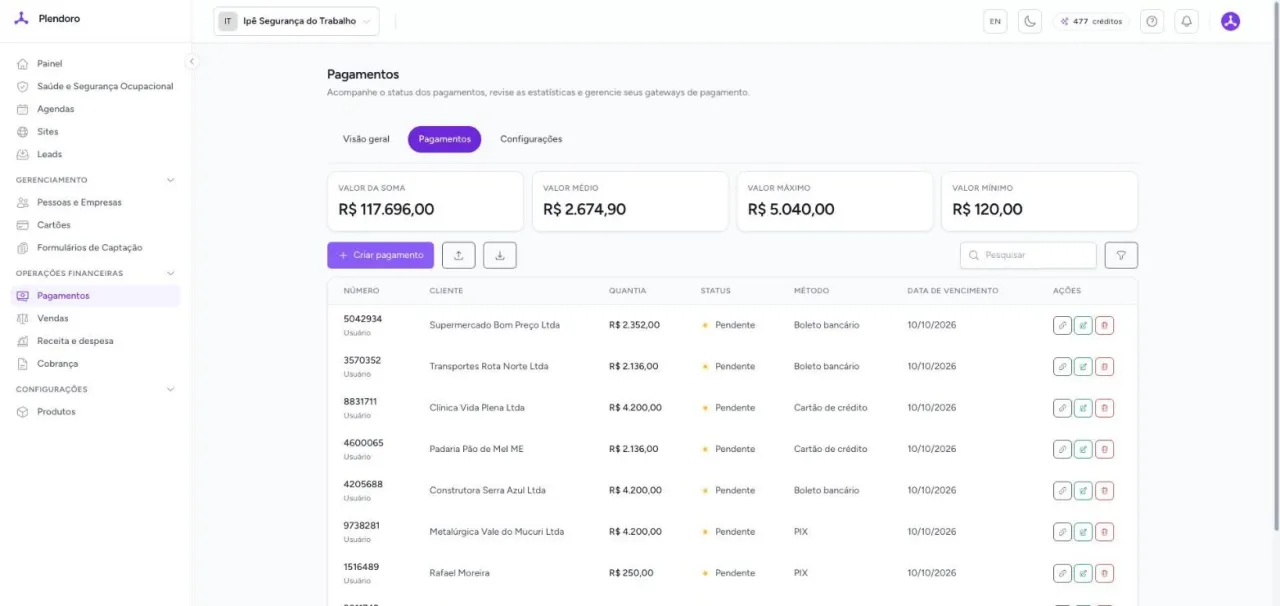This screenshot has height=606, width=1280.
Task: Edit Padaria Pão de Mel payment
Action: 1083,449
